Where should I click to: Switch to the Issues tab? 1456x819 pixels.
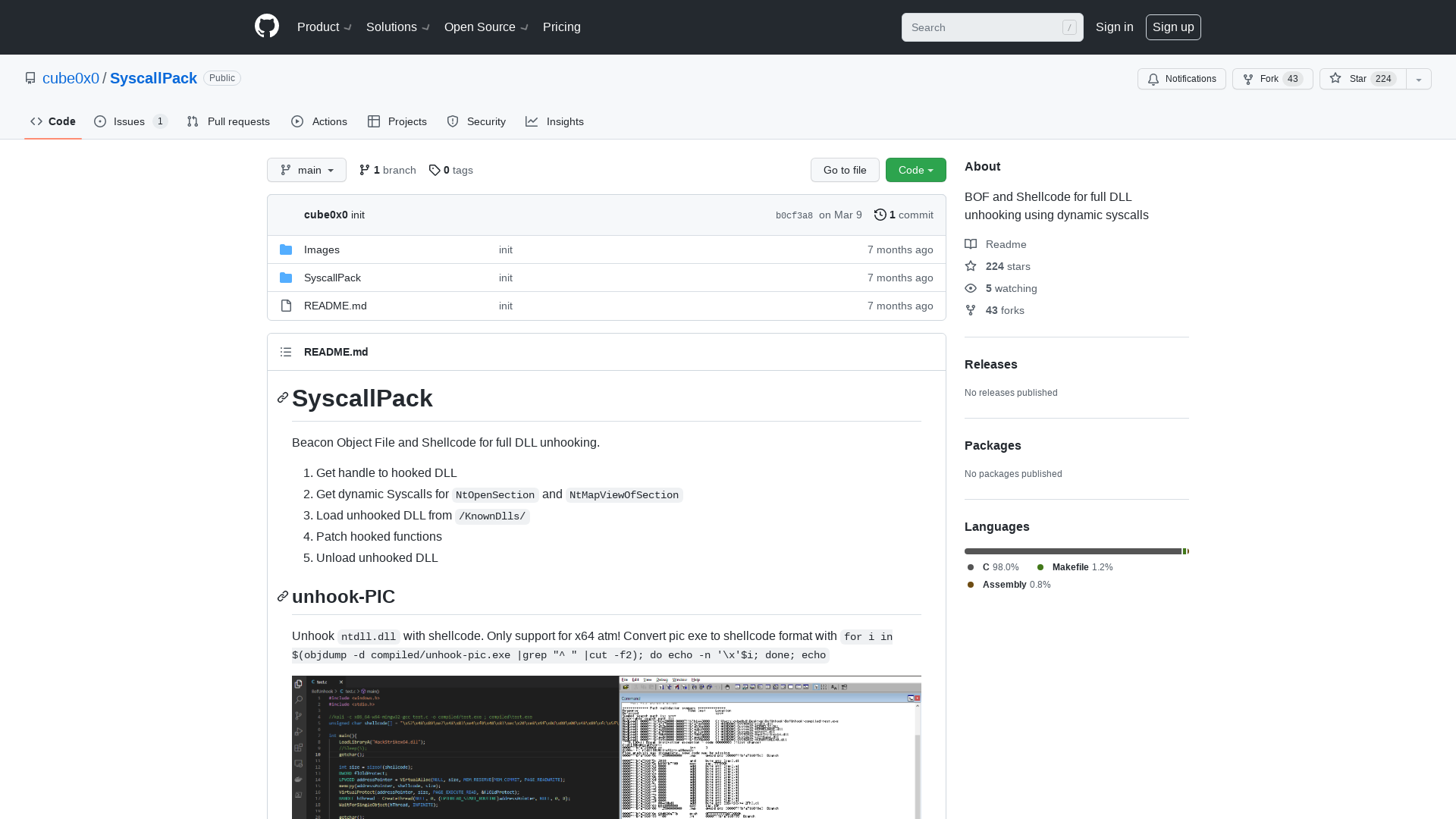tap(130, 121)
